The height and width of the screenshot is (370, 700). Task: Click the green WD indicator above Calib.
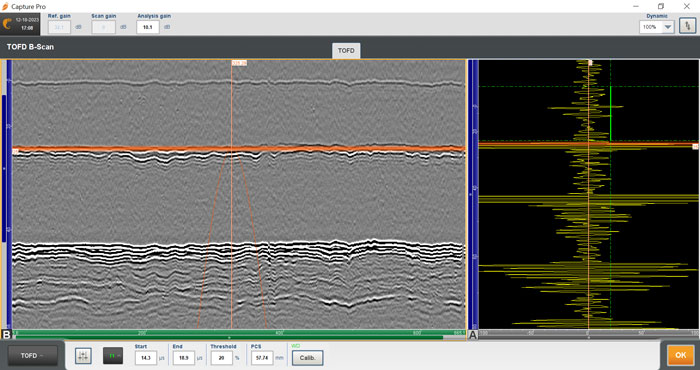coord(296,346)
